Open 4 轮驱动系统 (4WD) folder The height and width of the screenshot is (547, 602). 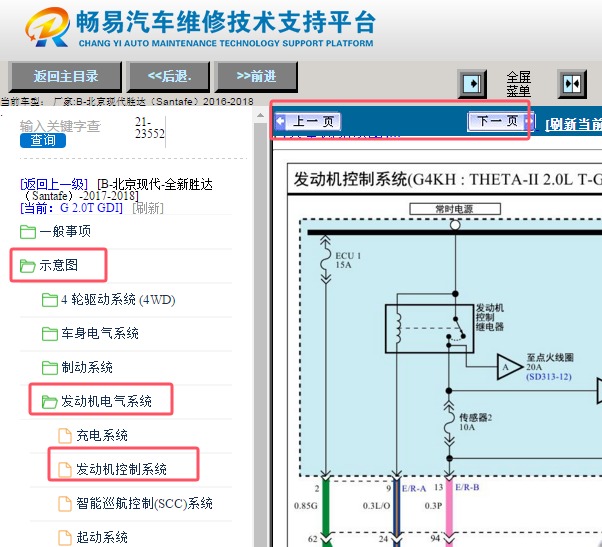(118, 299)
